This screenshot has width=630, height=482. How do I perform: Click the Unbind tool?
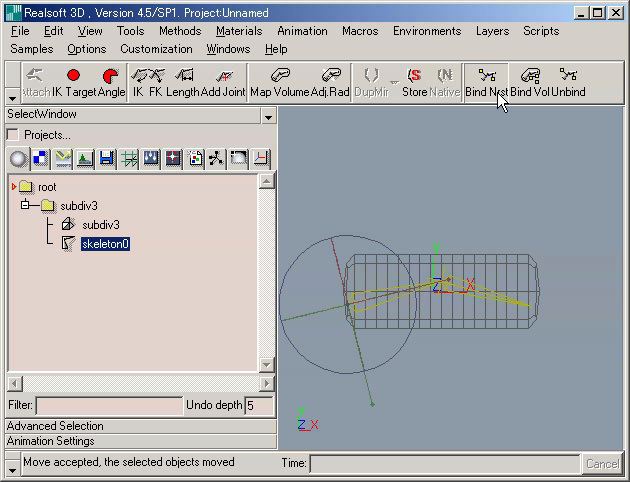(568, 83)
